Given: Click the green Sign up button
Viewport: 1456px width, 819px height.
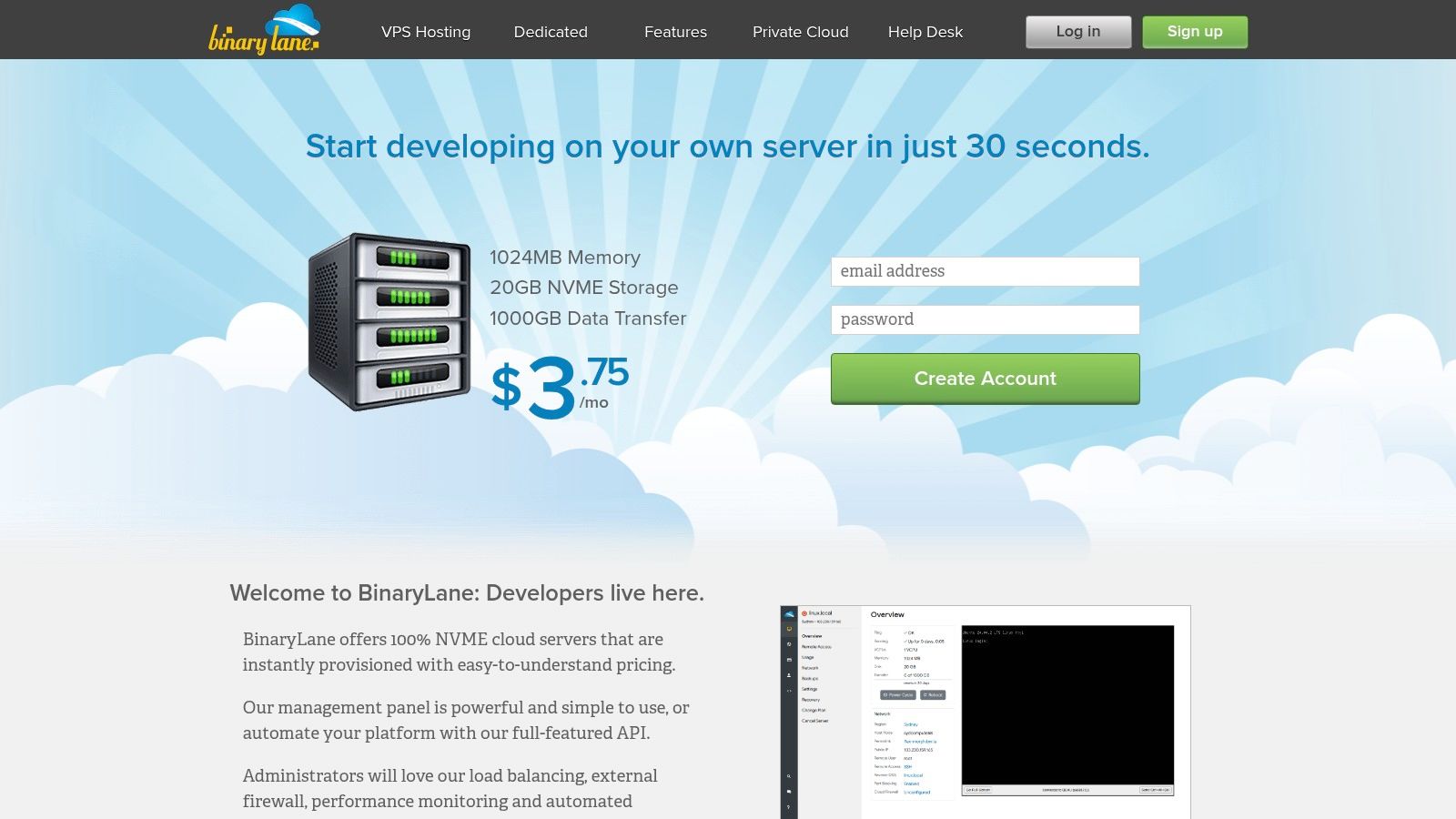Looking at the screenshot, I should 1195,31.
